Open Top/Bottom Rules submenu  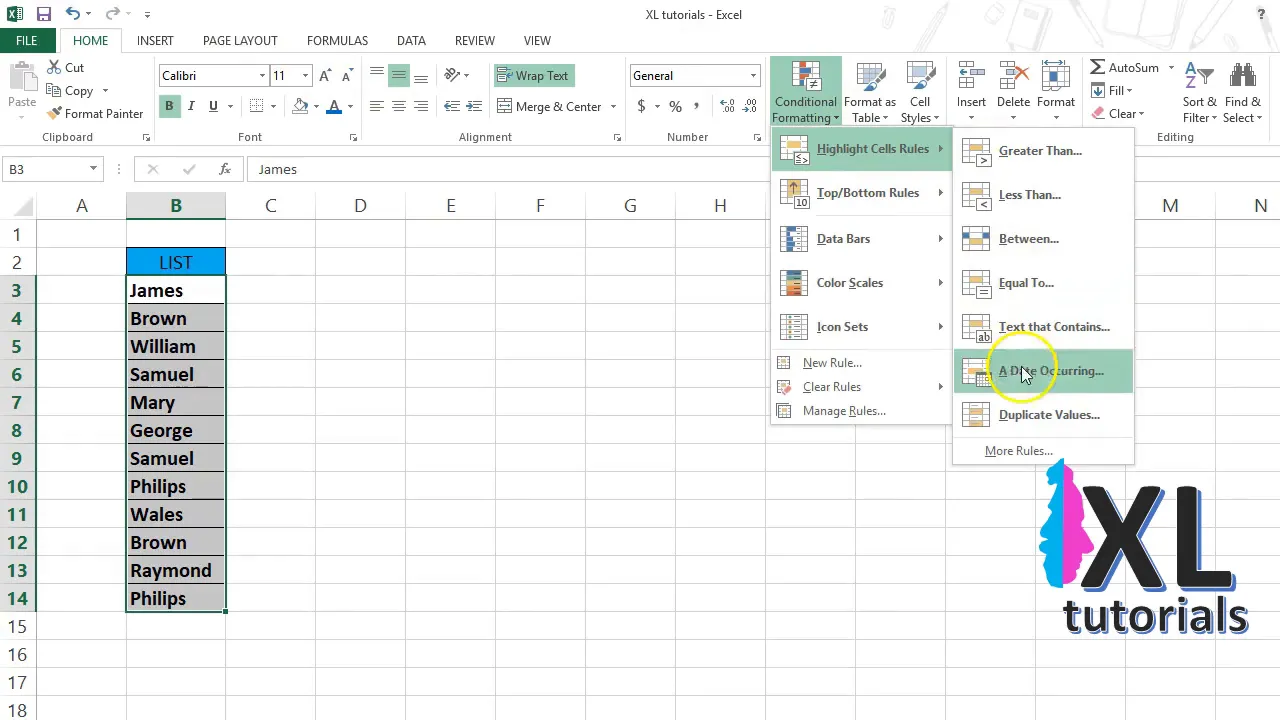[861, 193]
